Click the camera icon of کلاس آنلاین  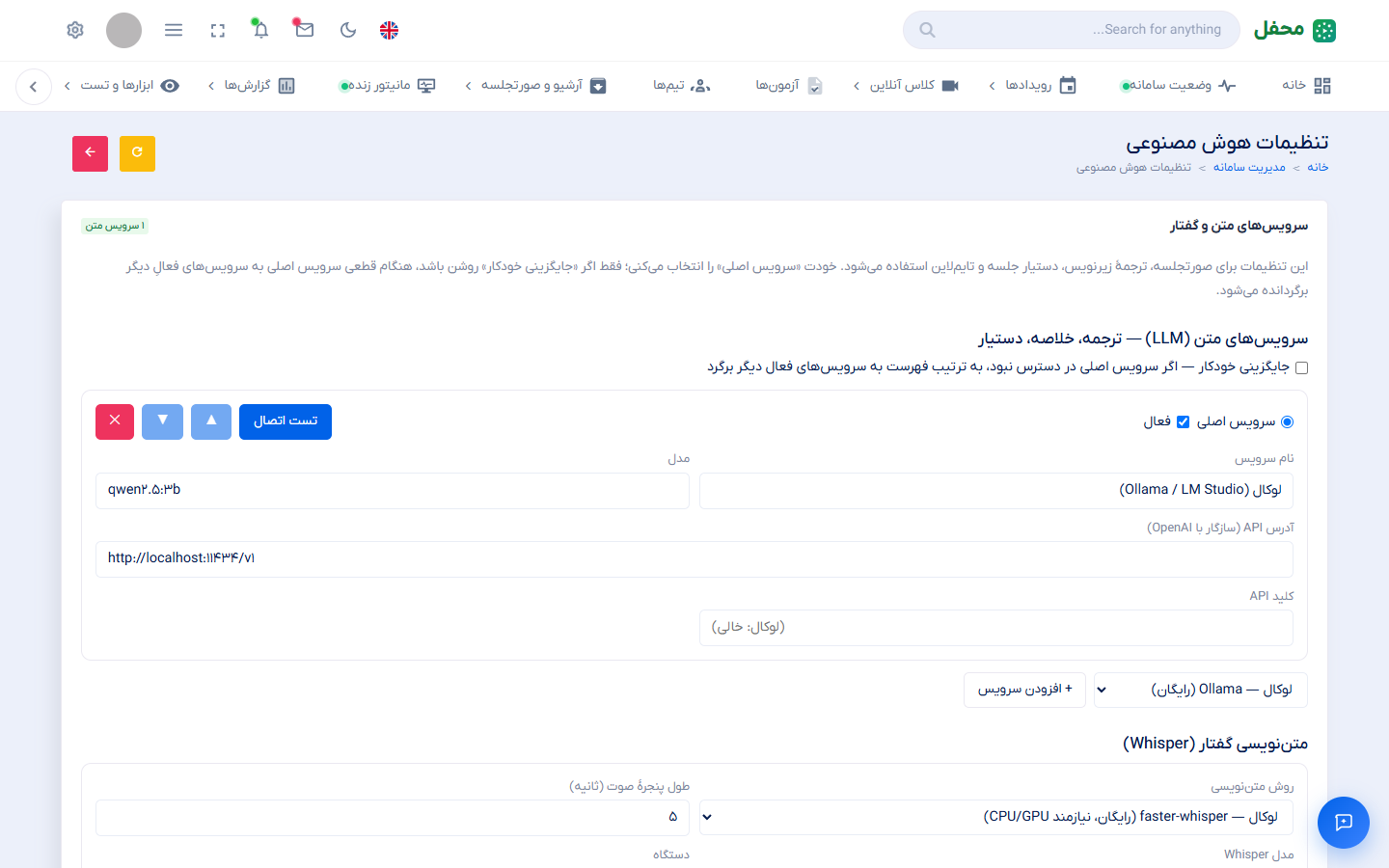pos(950,86)
